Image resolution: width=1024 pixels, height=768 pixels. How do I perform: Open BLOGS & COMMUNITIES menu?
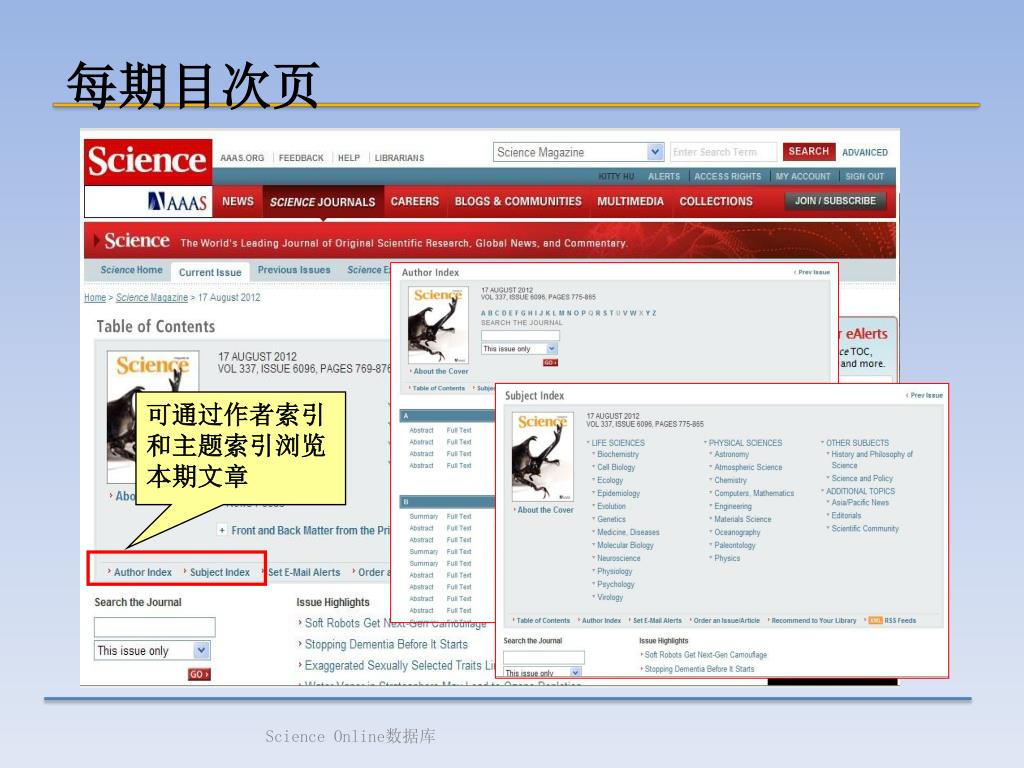[x=518, y=201]
